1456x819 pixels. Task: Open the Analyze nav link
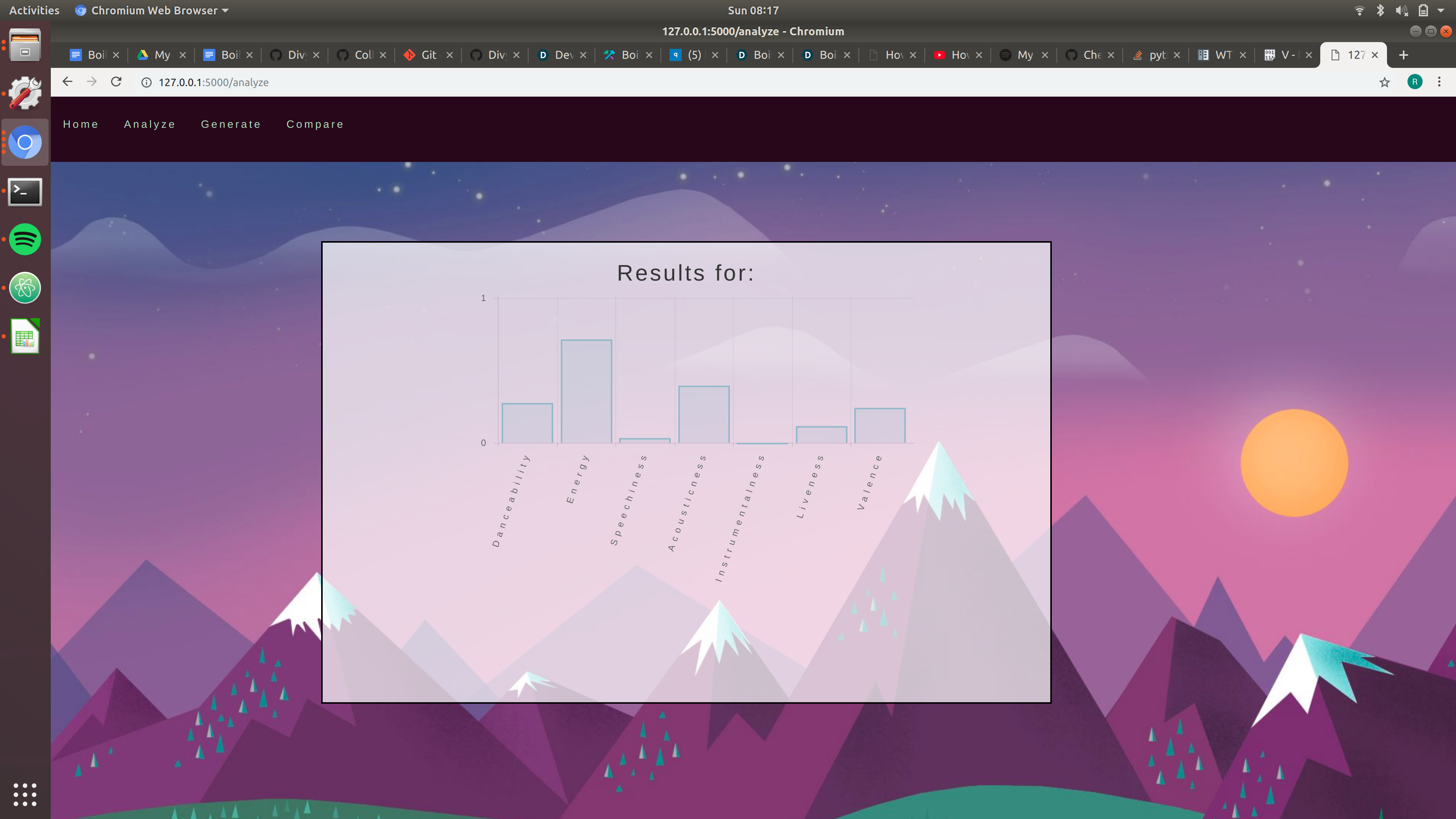pos(150,124)
